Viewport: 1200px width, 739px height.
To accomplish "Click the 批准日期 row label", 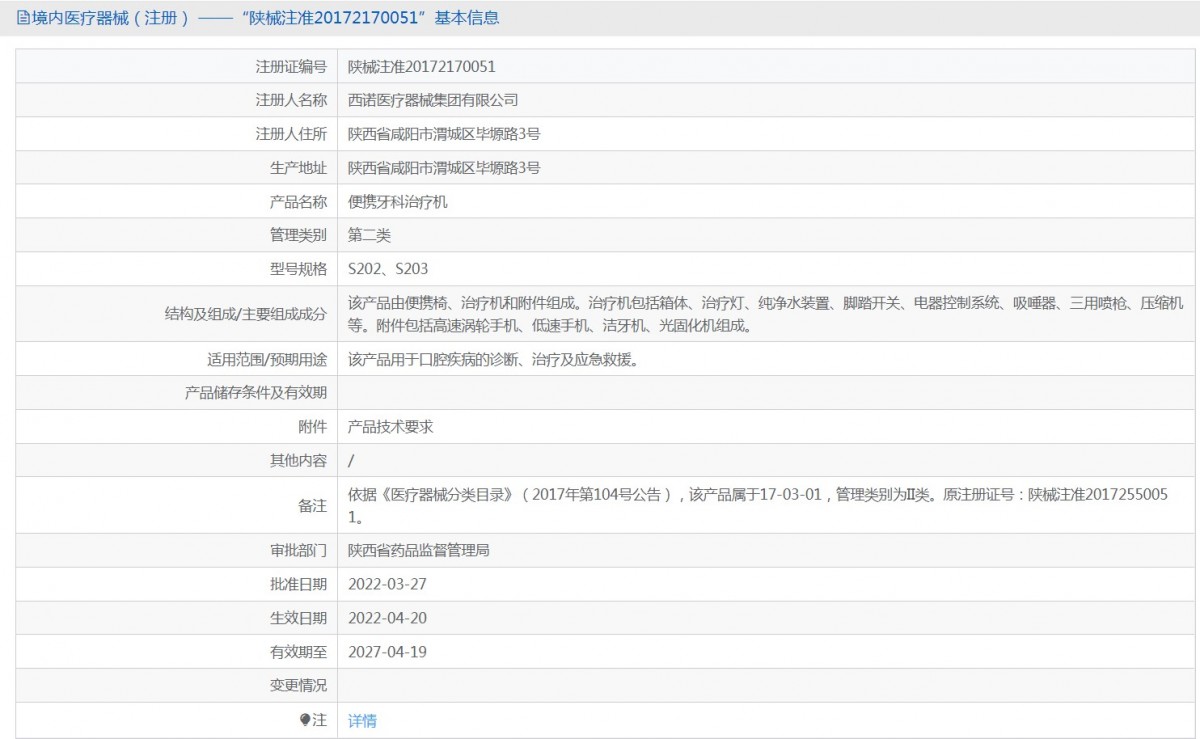I will 298,584.
